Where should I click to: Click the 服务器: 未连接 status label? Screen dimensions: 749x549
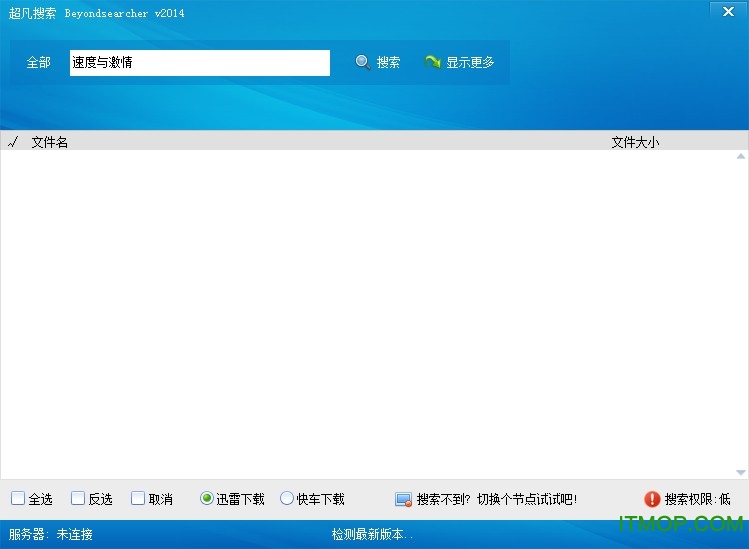[x=51, y=535]
